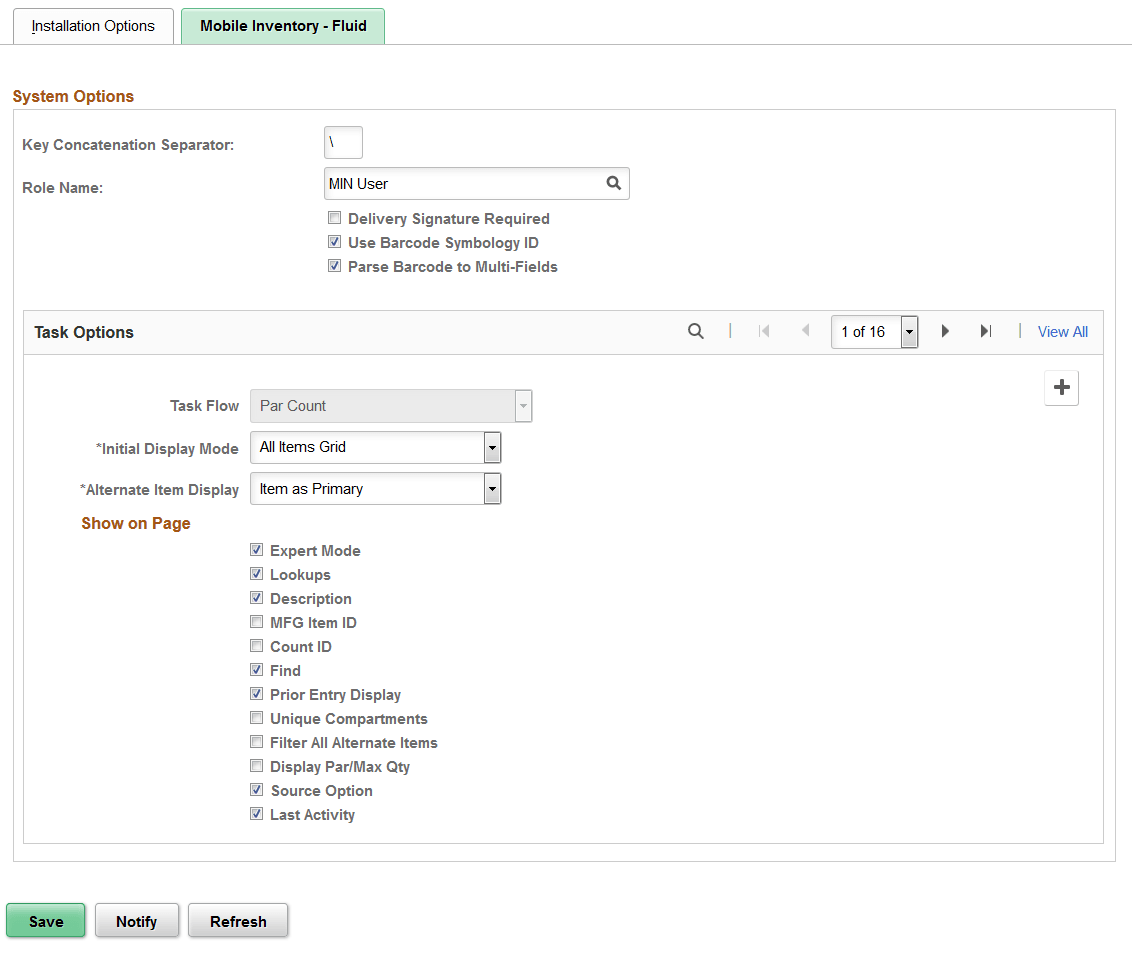This screenshot has width=1132, height=953.
Task: Jump to last Task Options row
Action: (x=986, y=330)
